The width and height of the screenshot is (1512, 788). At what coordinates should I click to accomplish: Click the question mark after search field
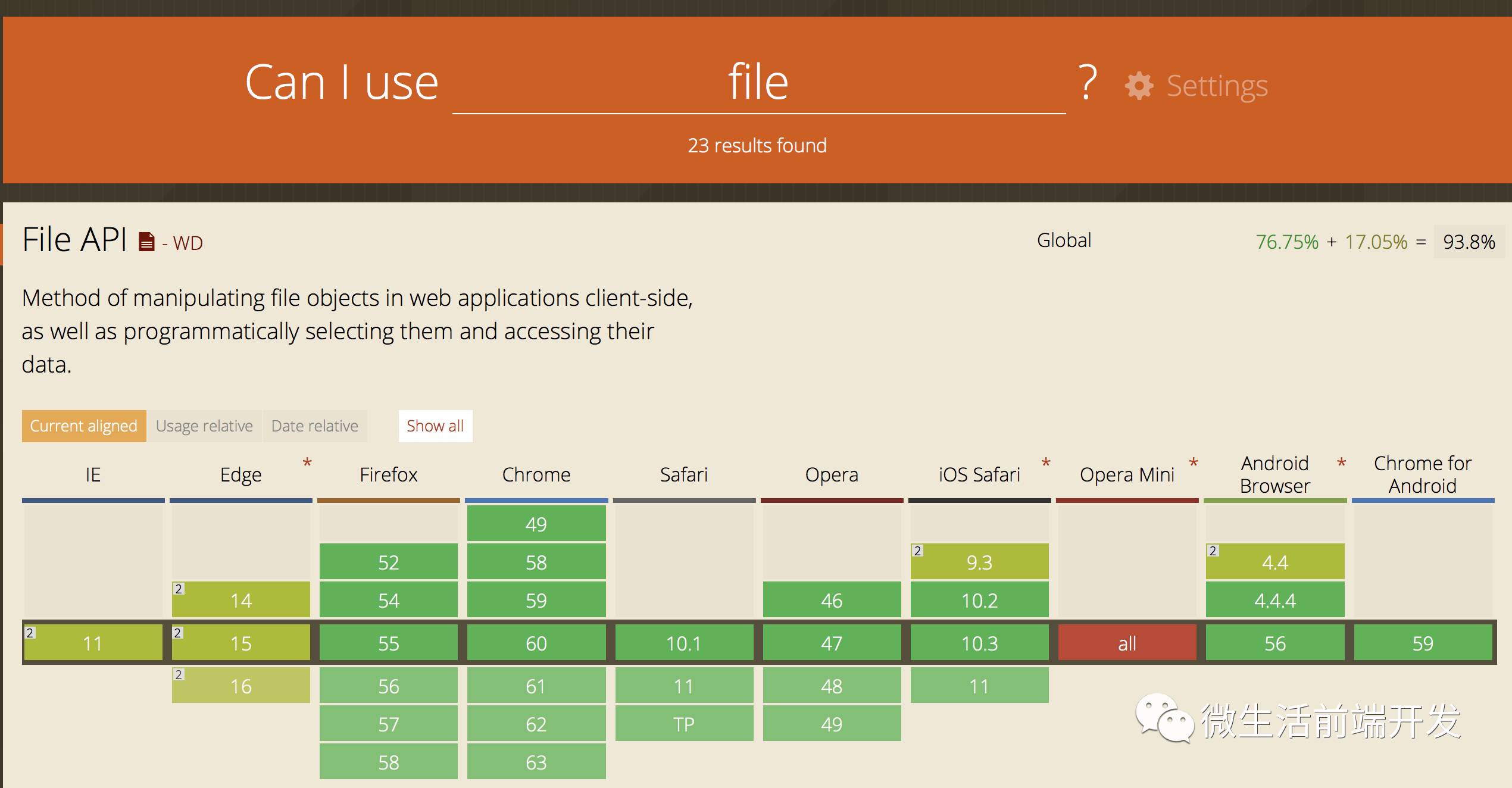[1088, 82]
